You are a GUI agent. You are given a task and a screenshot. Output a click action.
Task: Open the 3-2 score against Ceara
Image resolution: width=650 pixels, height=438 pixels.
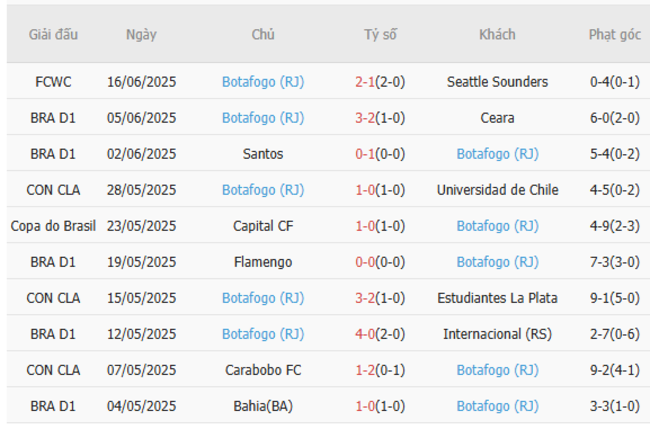point(367,118)
